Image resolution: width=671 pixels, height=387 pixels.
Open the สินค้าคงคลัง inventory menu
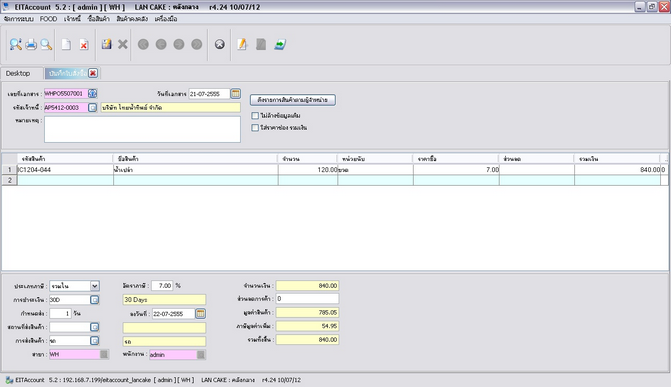coord(132,19)
